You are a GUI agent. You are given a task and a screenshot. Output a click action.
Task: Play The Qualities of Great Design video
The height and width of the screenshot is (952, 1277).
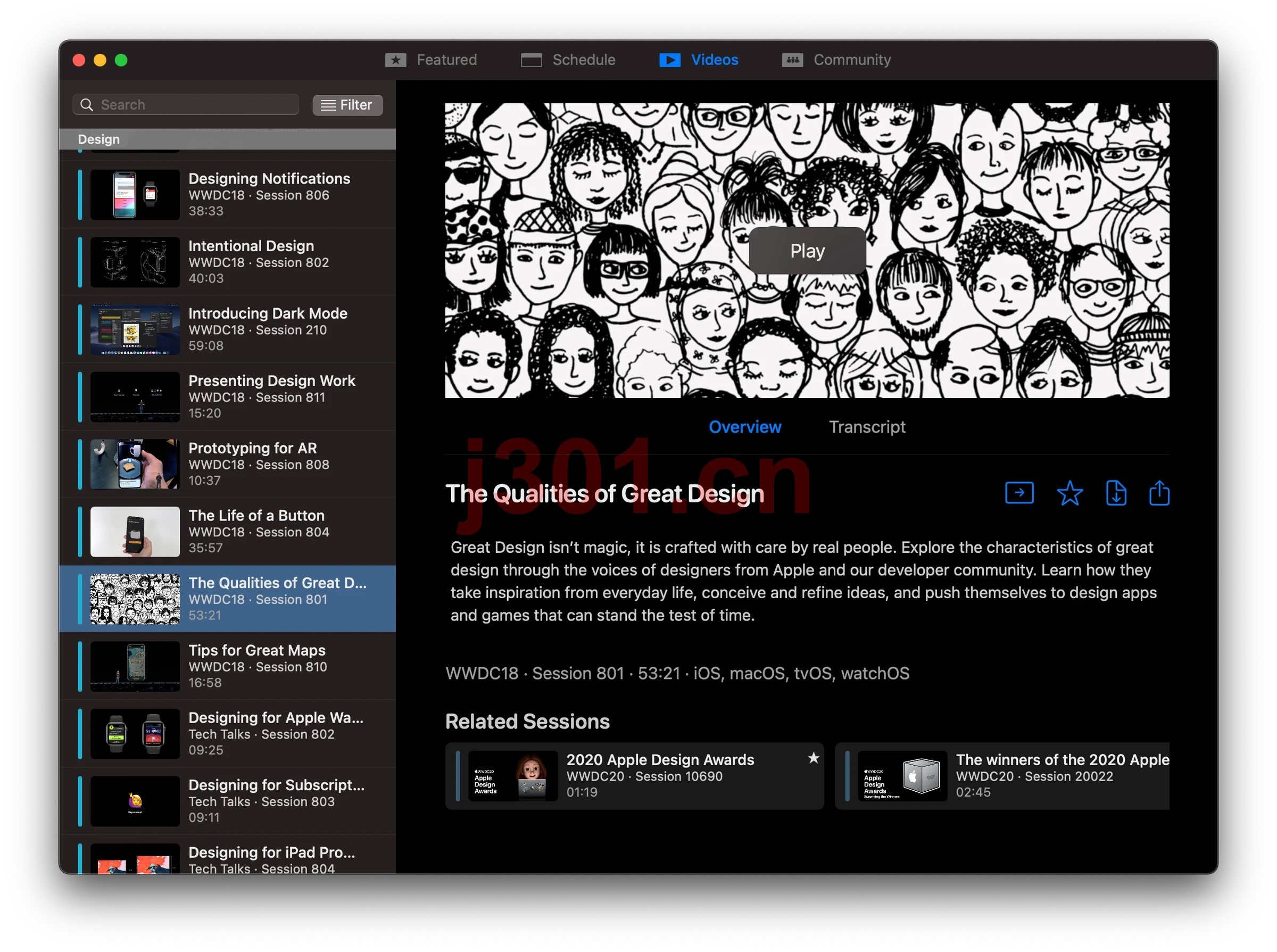807,251
